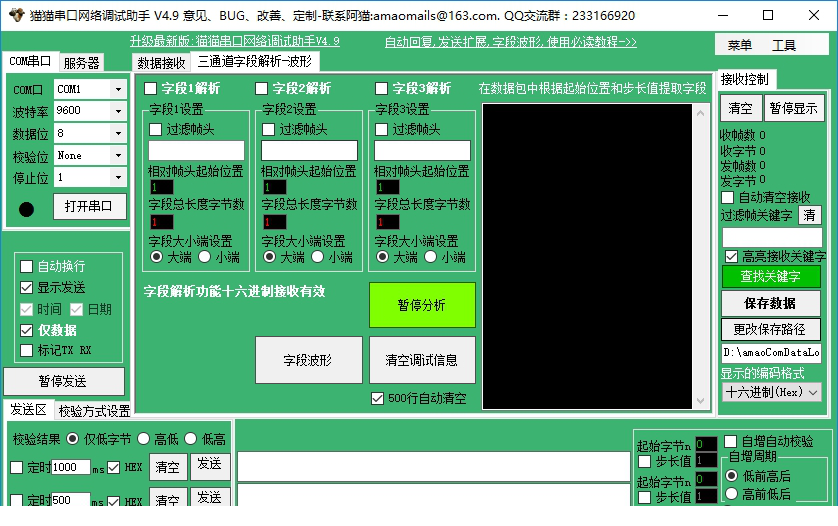Click 字段波形 button
The width and height of the screenshot is (838, 526).
[308, 360]
